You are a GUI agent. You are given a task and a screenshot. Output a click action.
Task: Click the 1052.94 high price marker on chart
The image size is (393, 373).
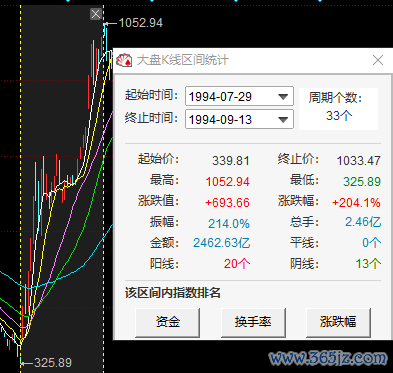[141, 23]
